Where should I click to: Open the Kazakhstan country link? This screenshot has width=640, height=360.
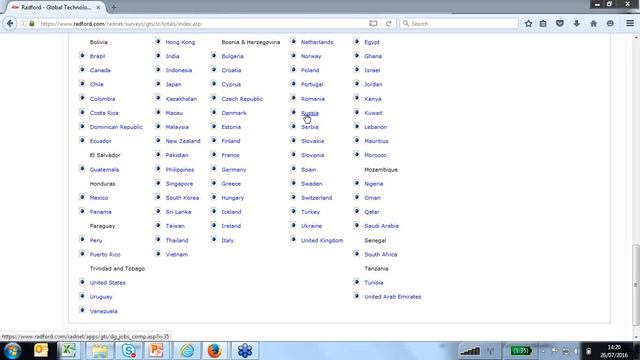pos(181,99)
